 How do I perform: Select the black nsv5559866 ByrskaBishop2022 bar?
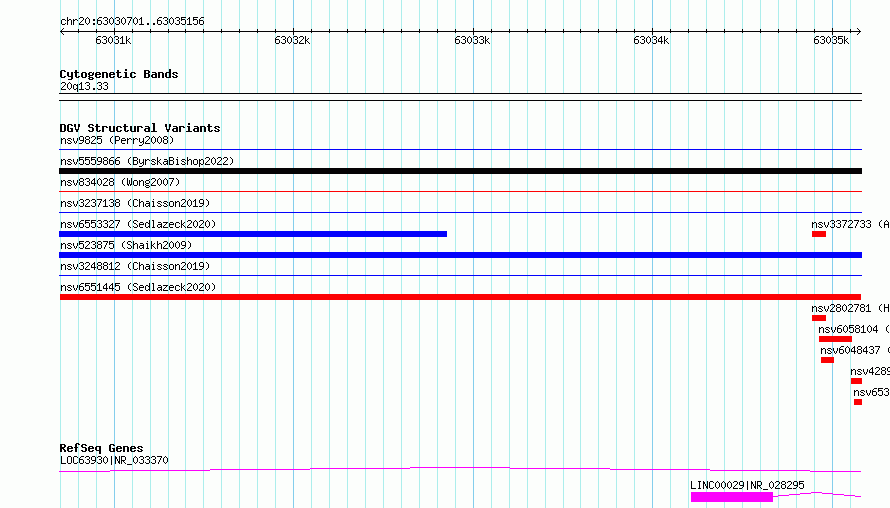point(460,171)
